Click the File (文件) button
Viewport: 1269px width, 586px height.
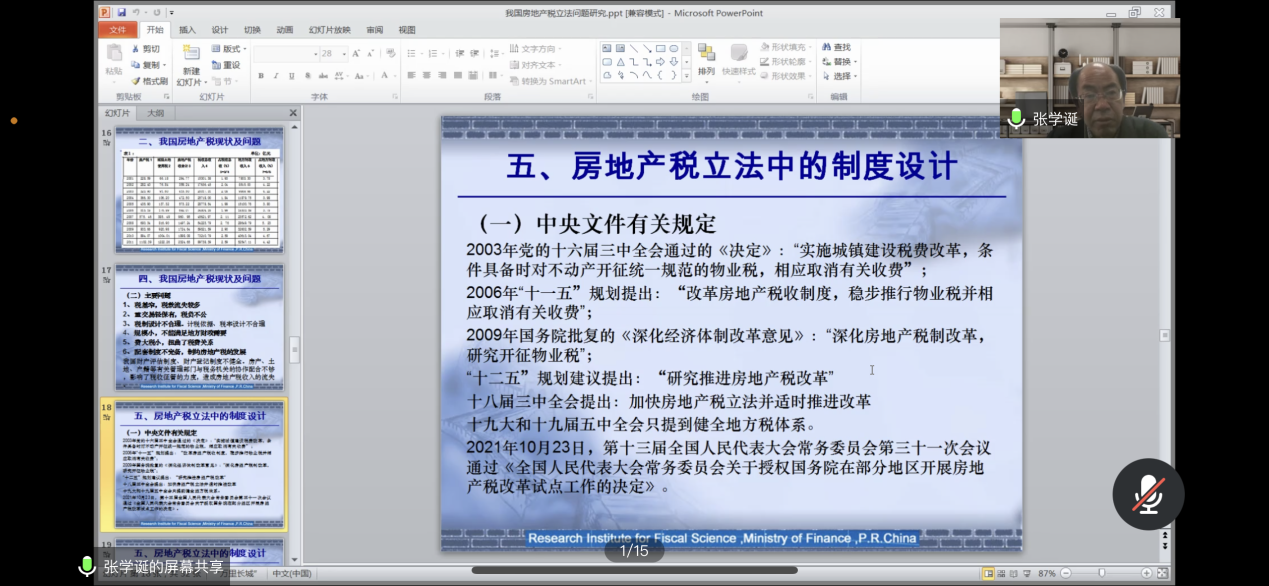[x=117, y=30]
